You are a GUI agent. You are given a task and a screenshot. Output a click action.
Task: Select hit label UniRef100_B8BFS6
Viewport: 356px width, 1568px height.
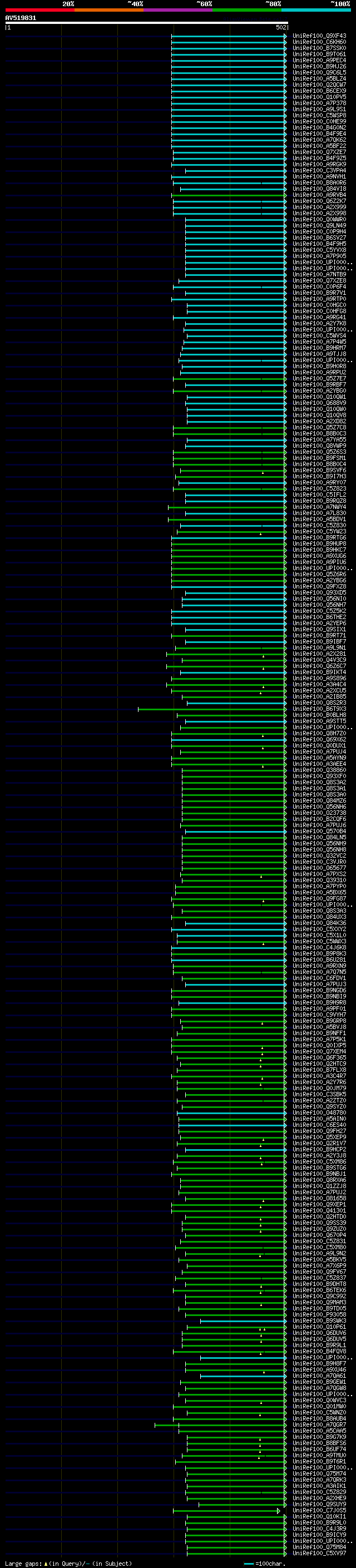point(319,1443)
